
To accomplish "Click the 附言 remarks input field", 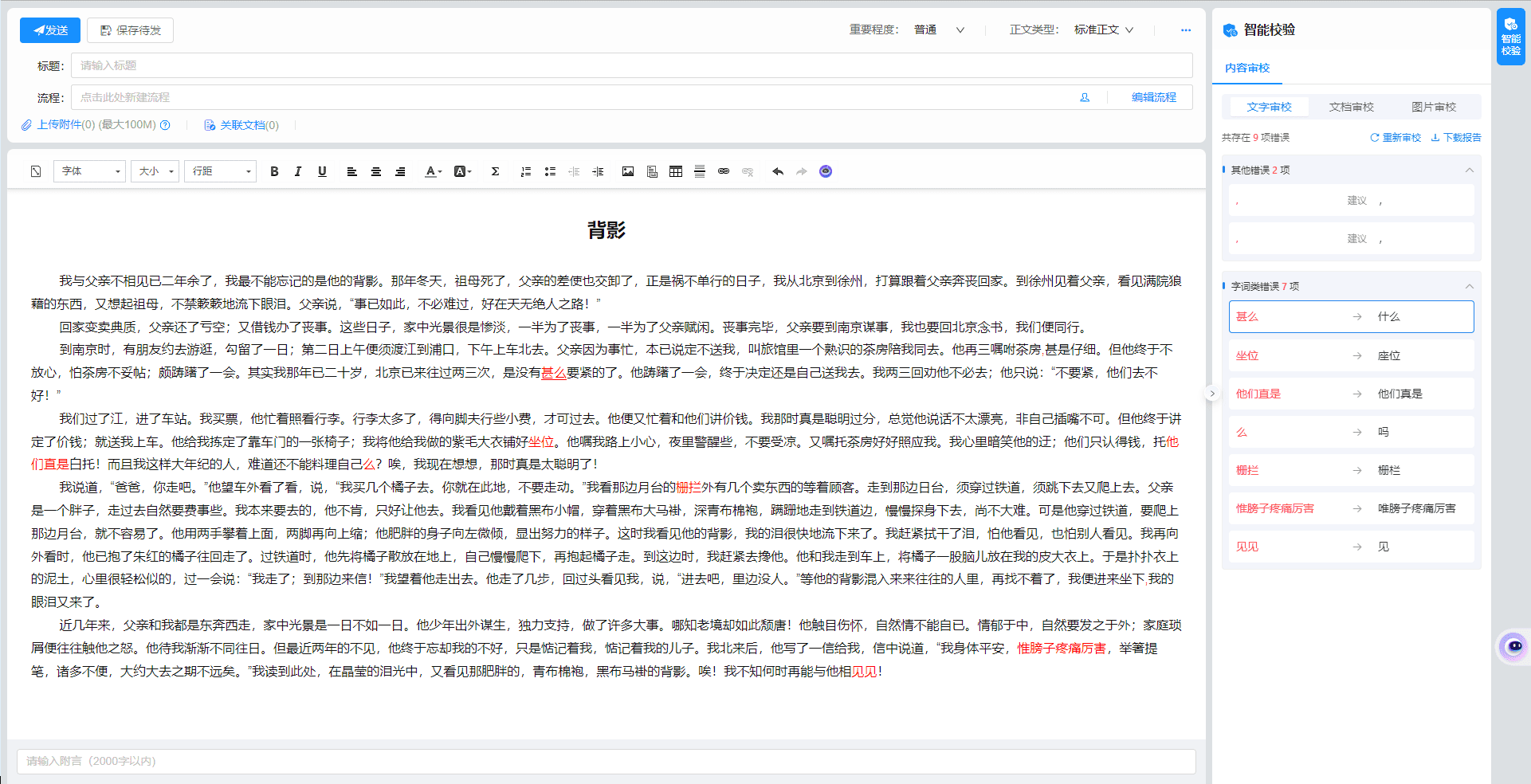I will click(607, 761).
